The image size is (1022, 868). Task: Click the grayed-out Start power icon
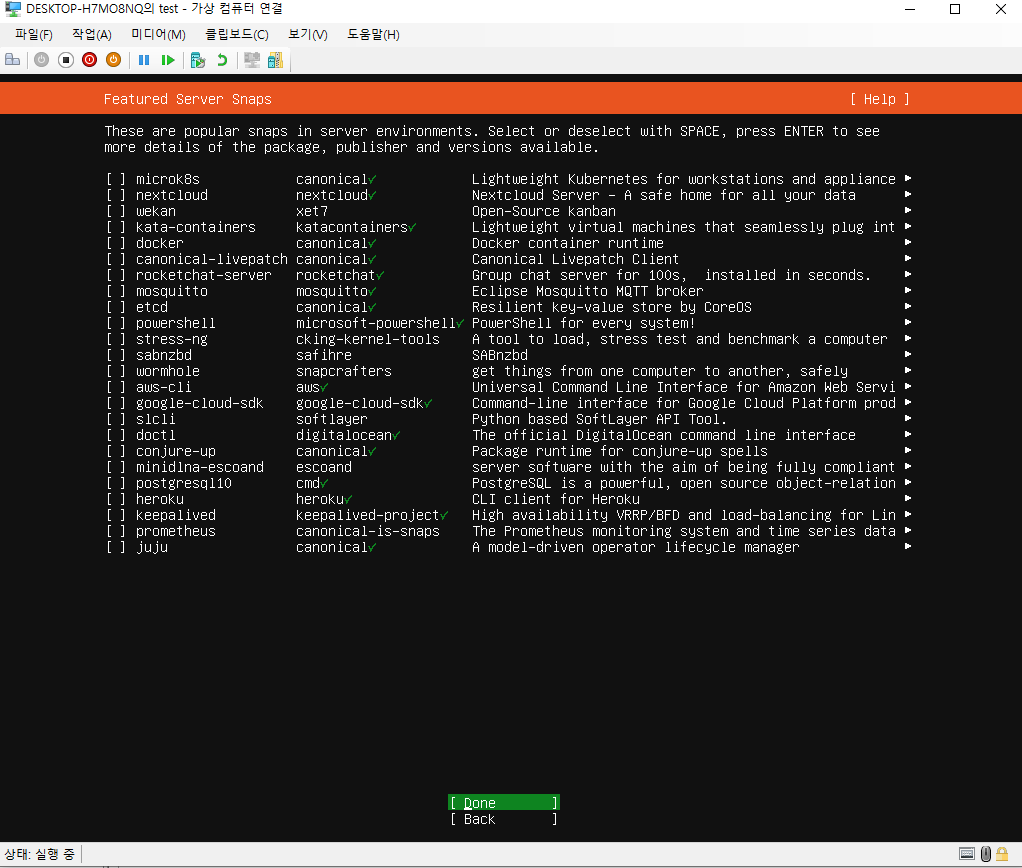pyautogui.click(x=41, y=60)
